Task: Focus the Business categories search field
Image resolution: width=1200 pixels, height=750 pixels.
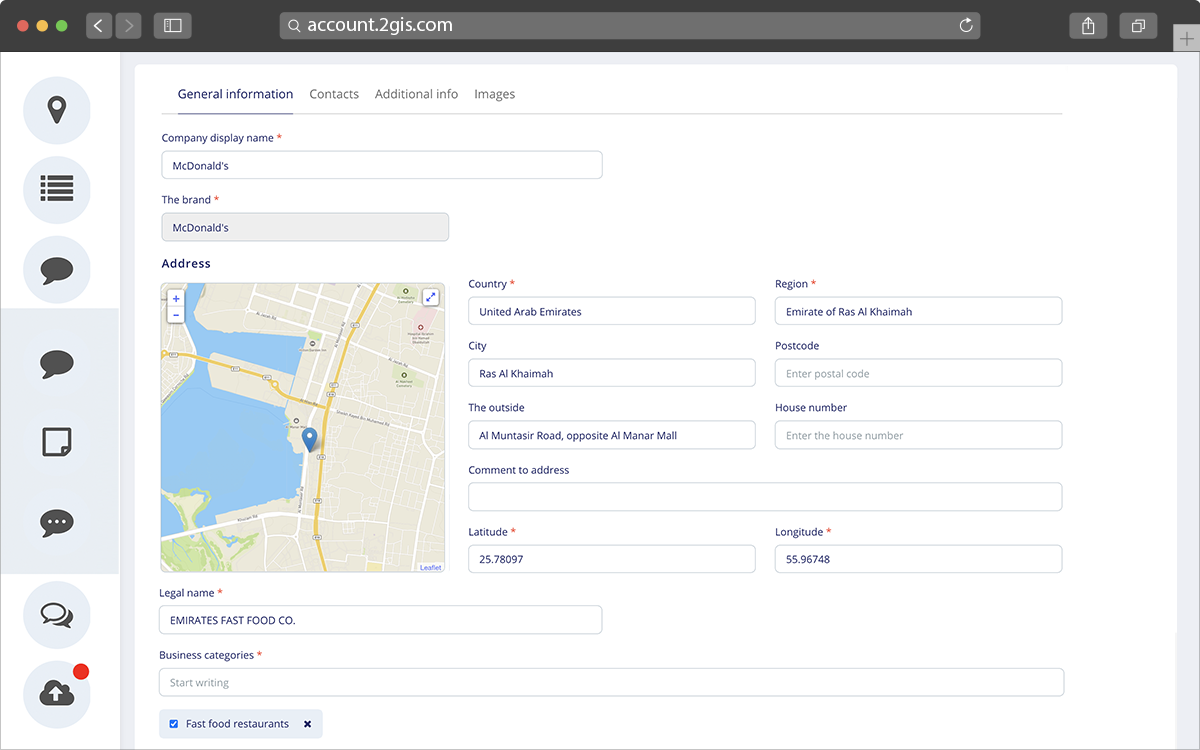Action: [x=611, y=682]
